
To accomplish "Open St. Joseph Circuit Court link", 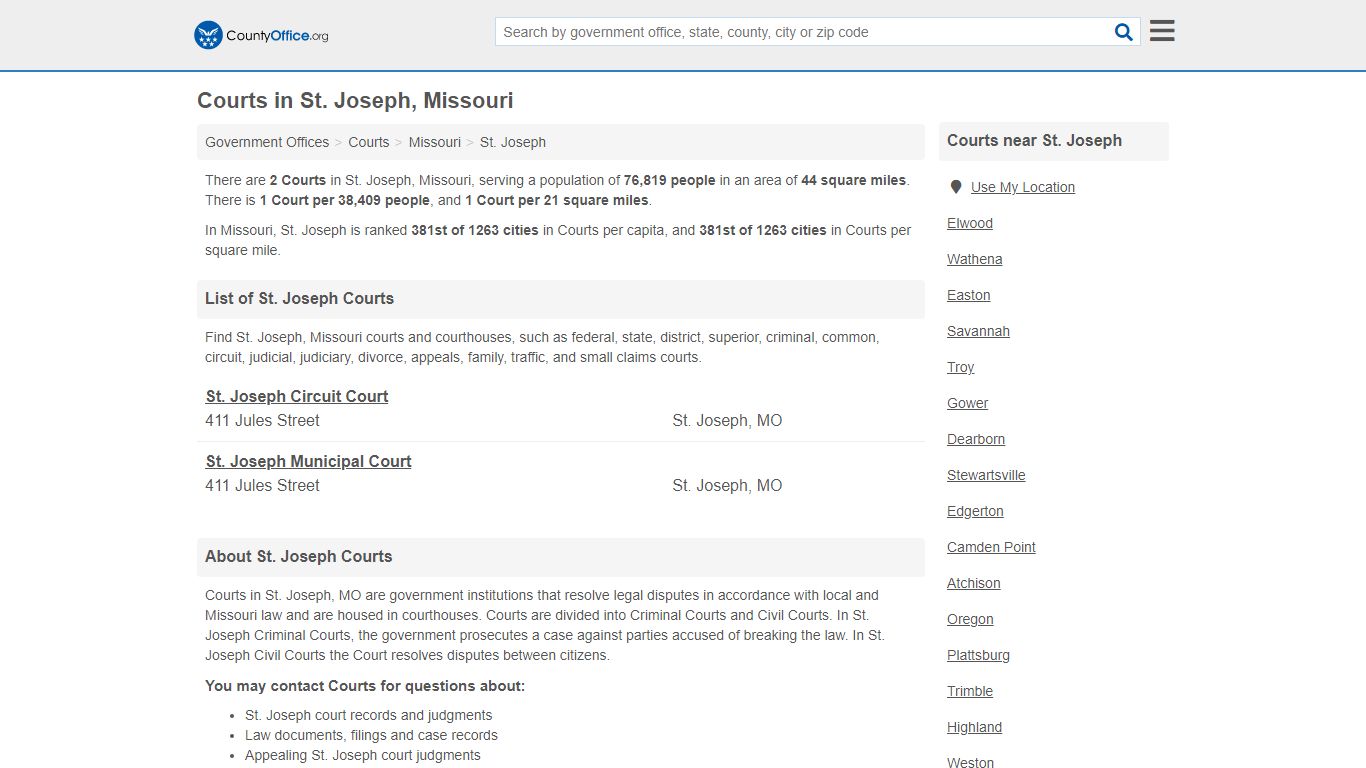I will pyautogui.click(x=297, y=396).
